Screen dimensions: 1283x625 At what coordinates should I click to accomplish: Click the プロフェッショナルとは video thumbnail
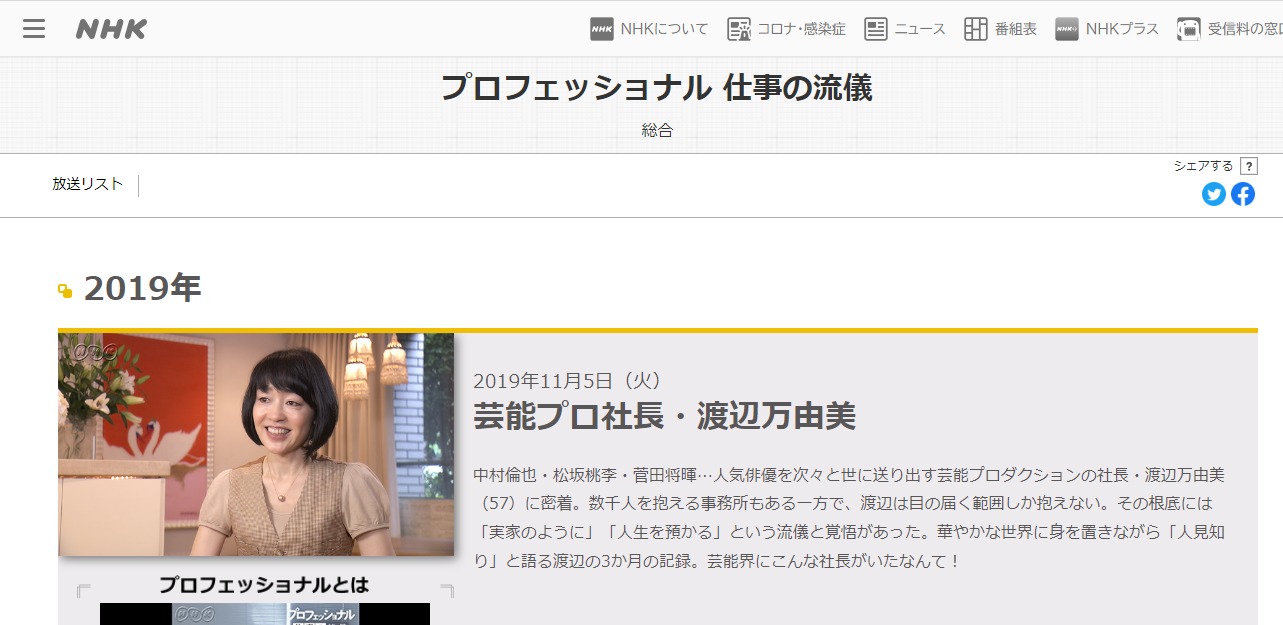click(264, 612)
